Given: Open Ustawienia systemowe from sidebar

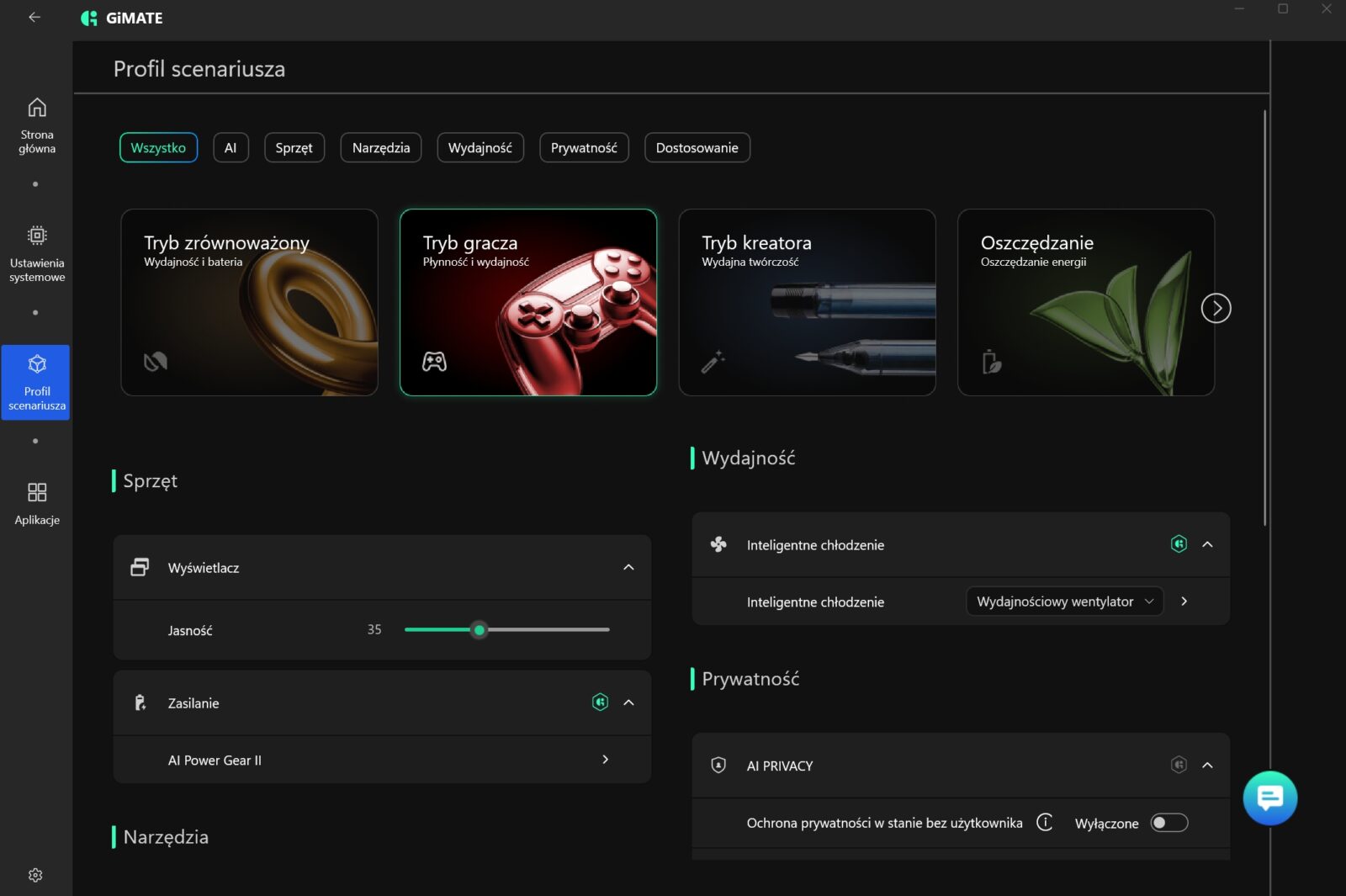Looking at the screenshot, I should (37, 253).
